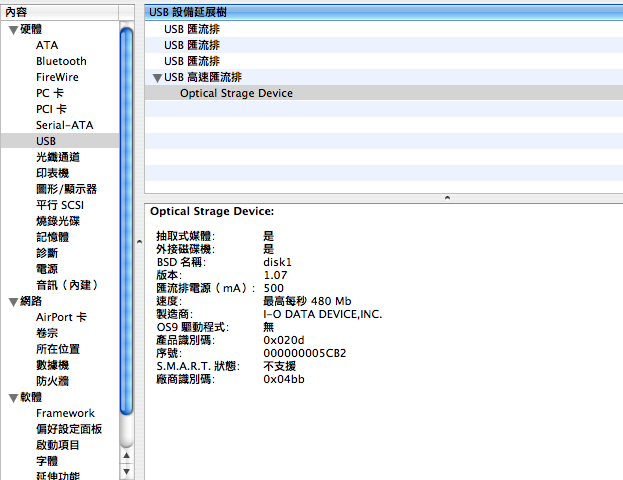Viewport: 623px width, 480px height.
Task: Click the Optical Strage Device: detail heading
Action: point(212,211)
